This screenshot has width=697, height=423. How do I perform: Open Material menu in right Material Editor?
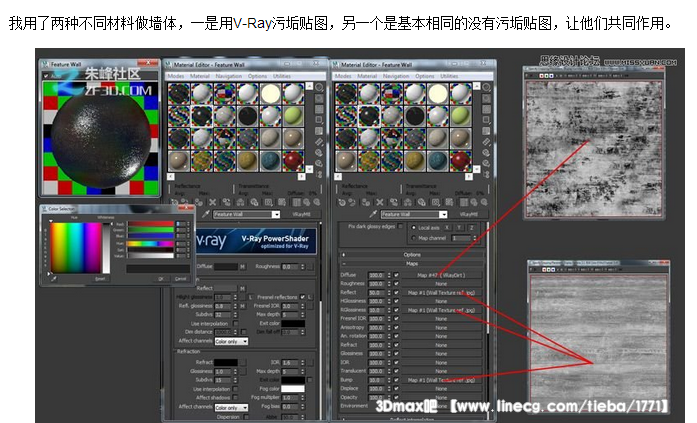[x=367, y=76]
